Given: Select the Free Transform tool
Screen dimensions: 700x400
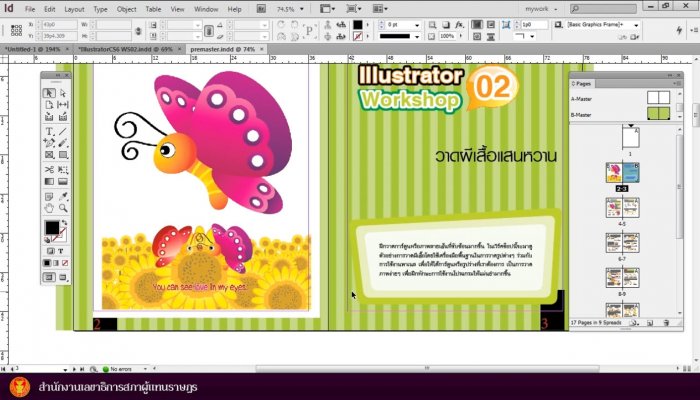Looking at the screenshot, I should tap(63, 170).
